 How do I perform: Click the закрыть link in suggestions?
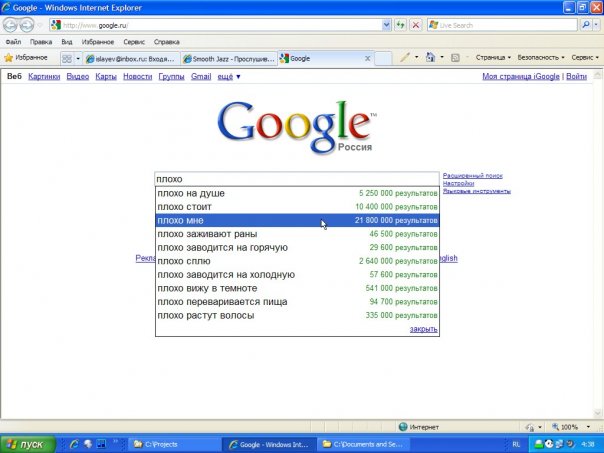coord(423,329)
